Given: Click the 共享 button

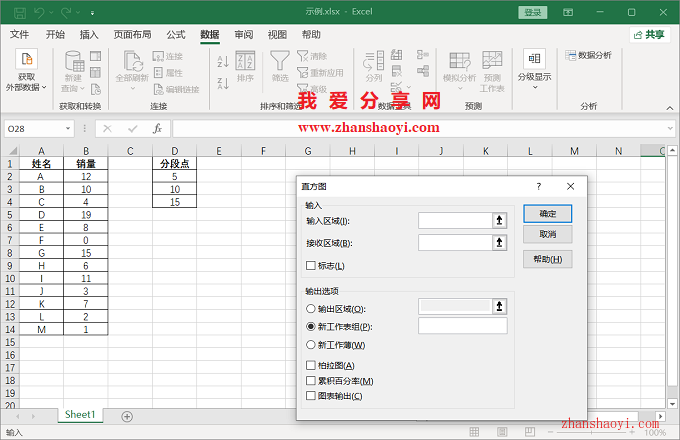Looking at the screenshot, I should [649, 35].
